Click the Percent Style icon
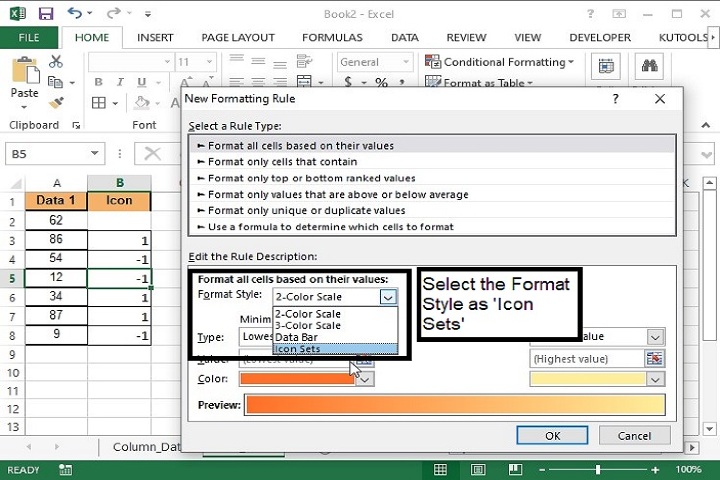The height and width of the screenshot is (480, 720). [x=381, y=83]
